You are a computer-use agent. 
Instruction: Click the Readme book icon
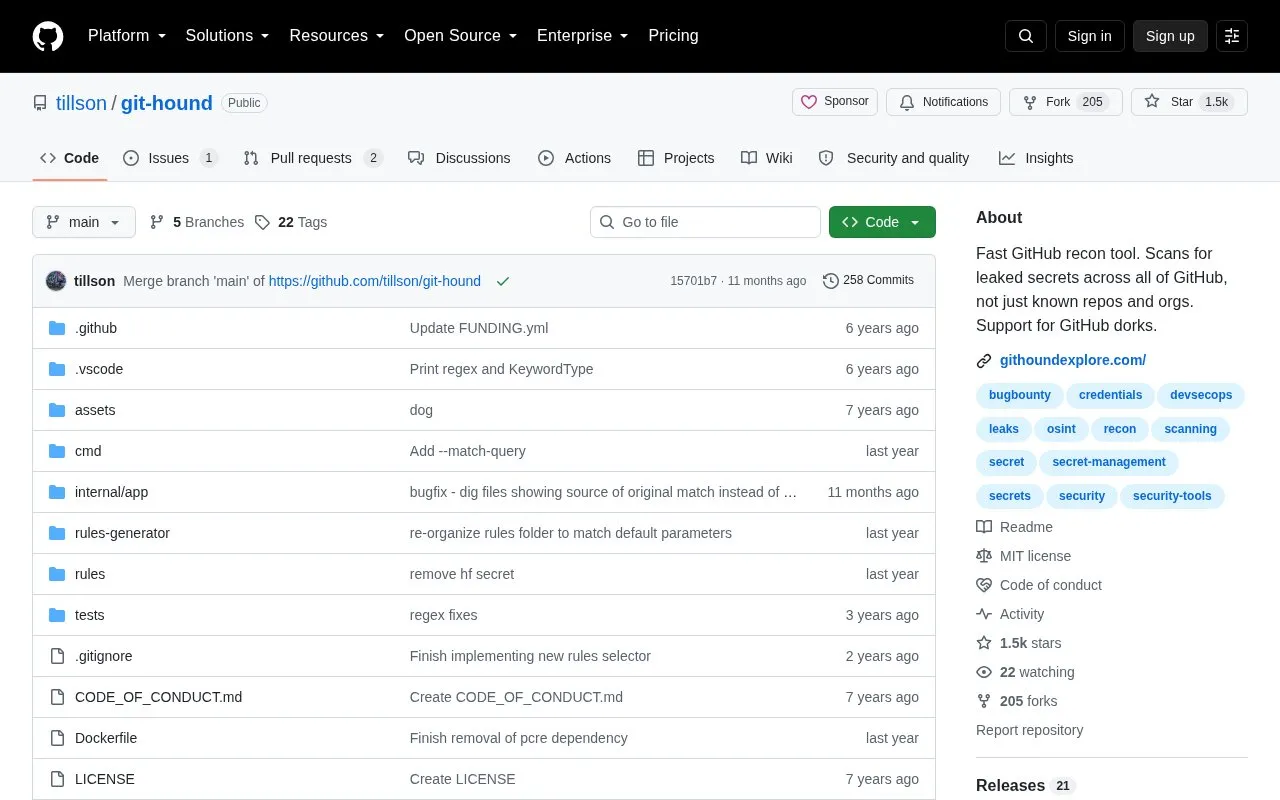[x=984, y=527]
